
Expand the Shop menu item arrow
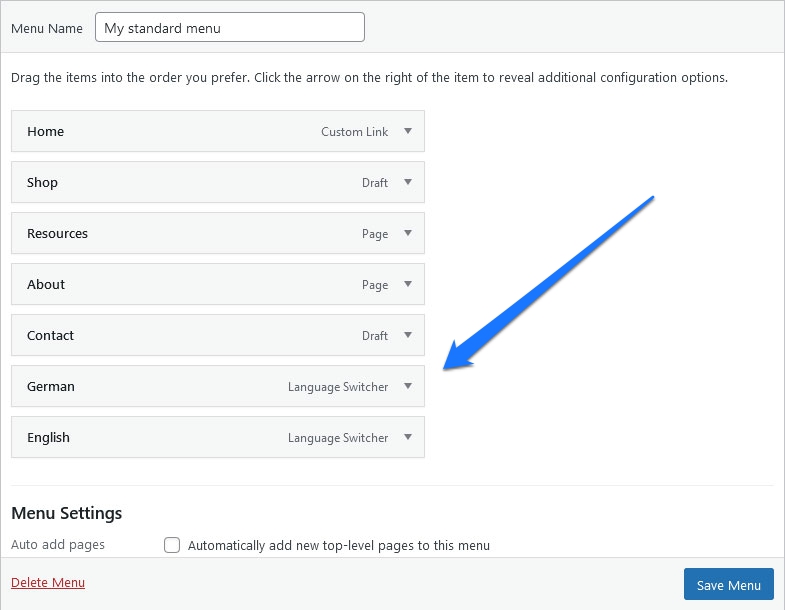pyautogui.click(x=408, y=182)
